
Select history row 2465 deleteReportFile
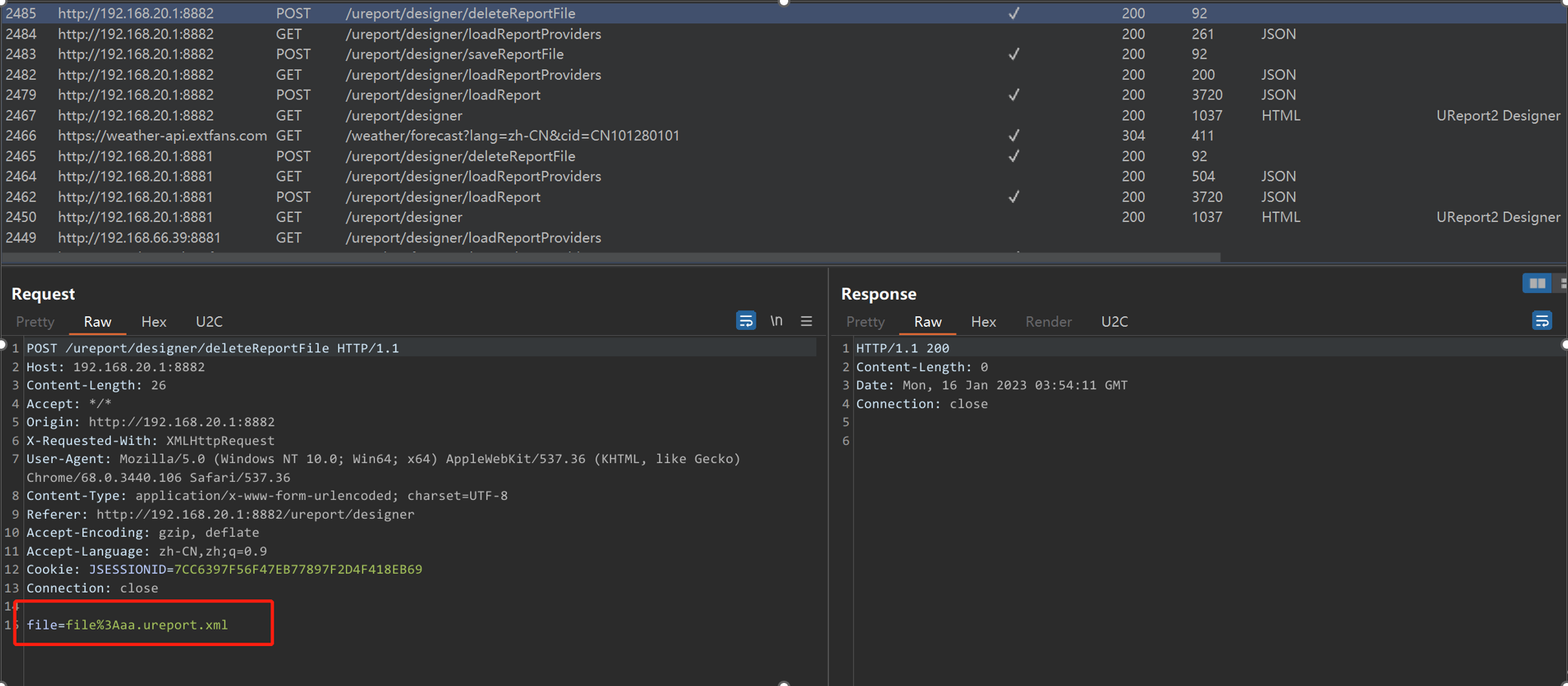point(784,156)
